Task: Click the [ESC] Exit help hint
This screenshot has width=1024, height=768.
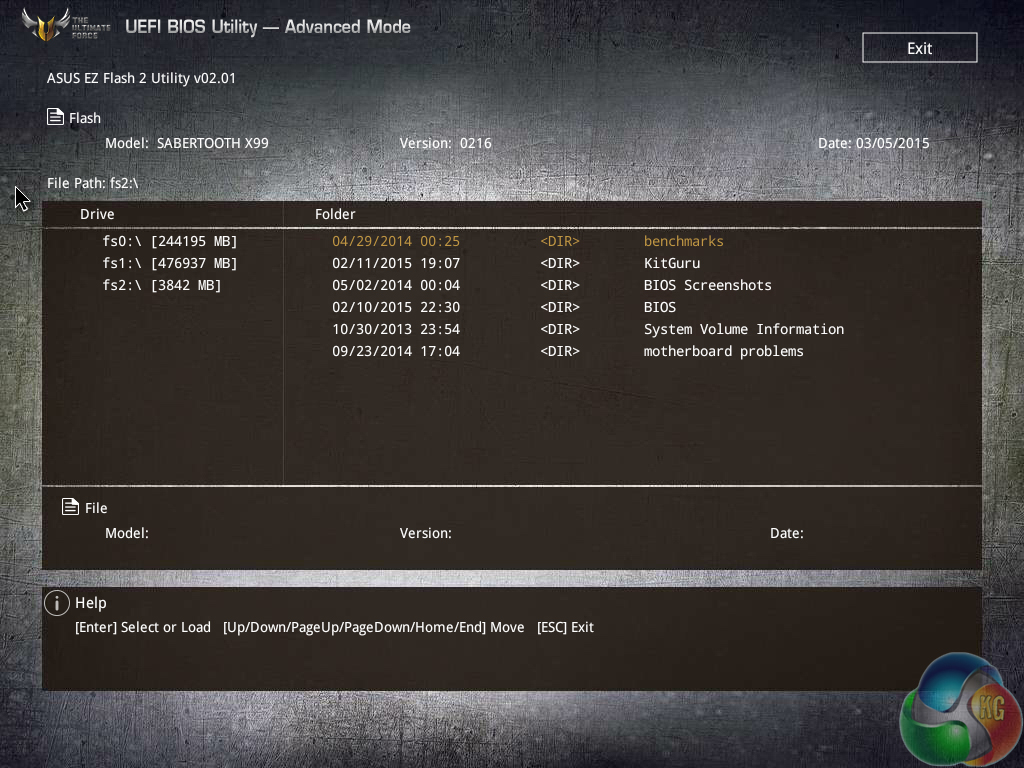Action: pos(565,627)
